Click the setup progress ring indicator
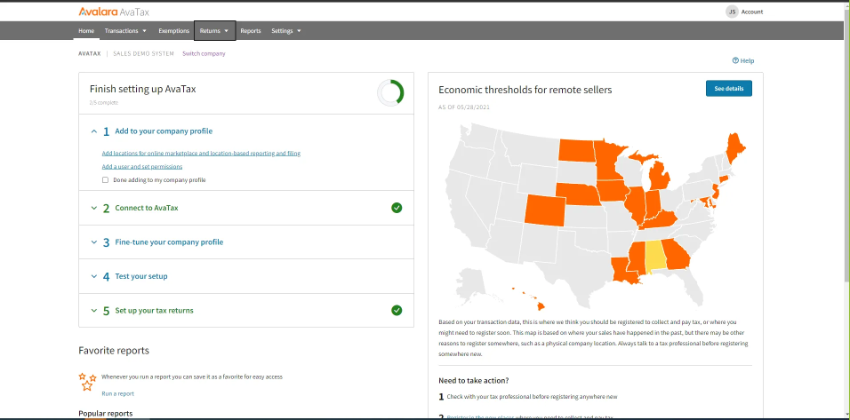 390,94
